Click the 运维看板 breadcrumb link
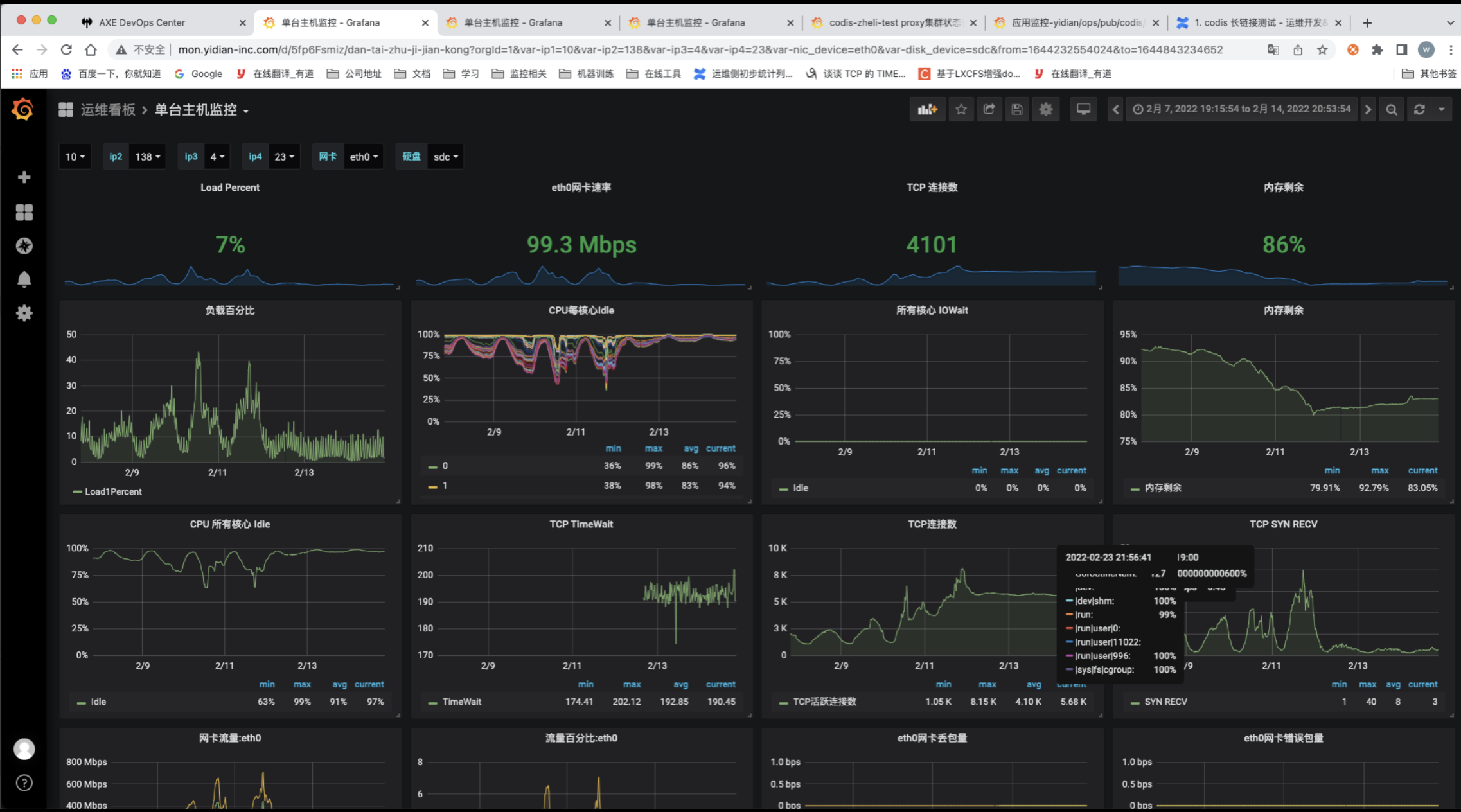This screenshot has height=812, width=1461. point(108,110)
